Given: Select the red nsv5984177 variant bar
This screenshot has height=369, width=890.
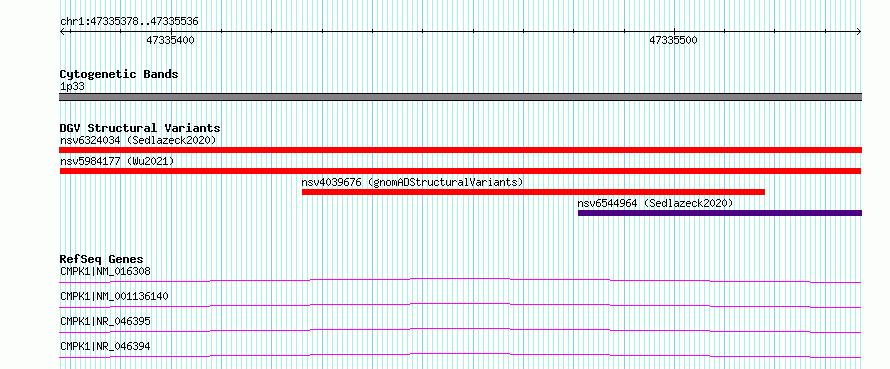Looking at the screenshot, I should (x=460, y=171).
